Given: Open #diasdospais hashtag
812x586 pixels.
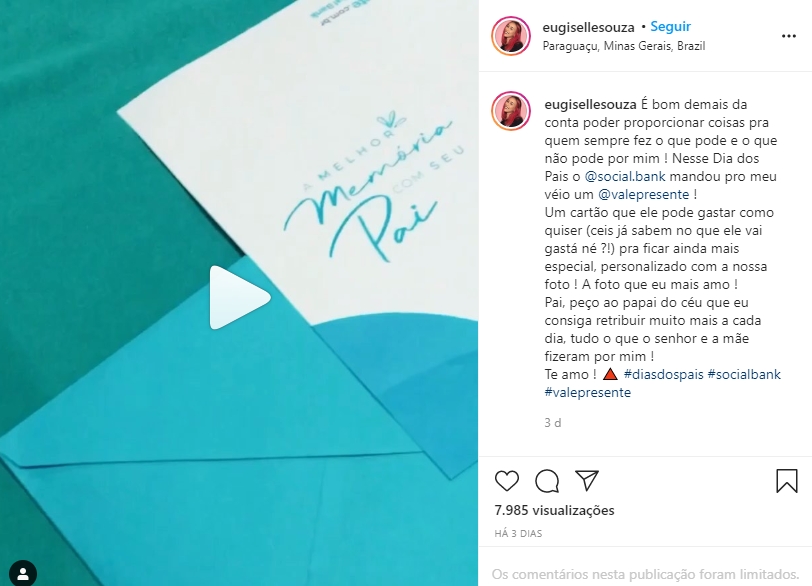Looking at the screenshot, I should coord(663,374).
